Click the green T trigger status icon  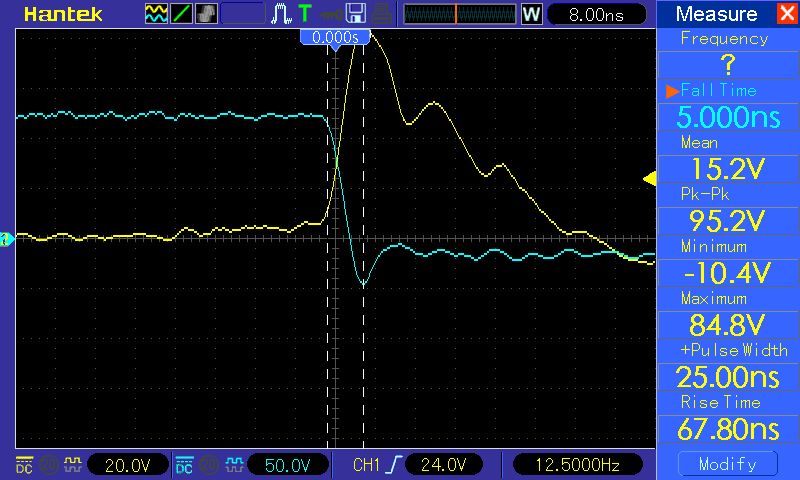(305, 14)
